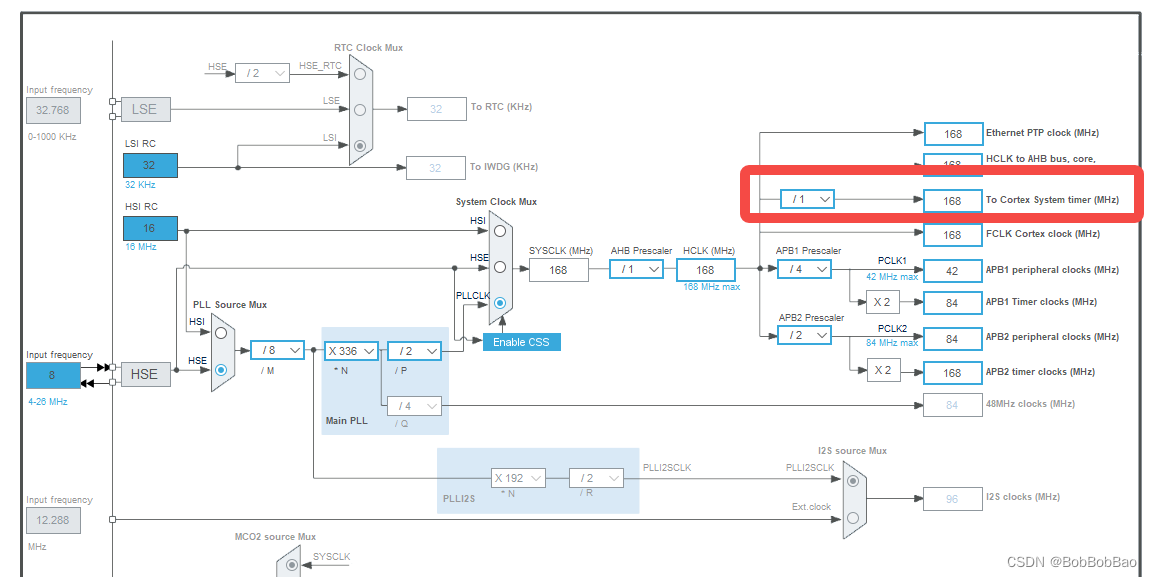The width and height of the screenshot is (1152, 577).
Task: Click the SYSCLK label near MCO2 source Mux
Action: 330,555
